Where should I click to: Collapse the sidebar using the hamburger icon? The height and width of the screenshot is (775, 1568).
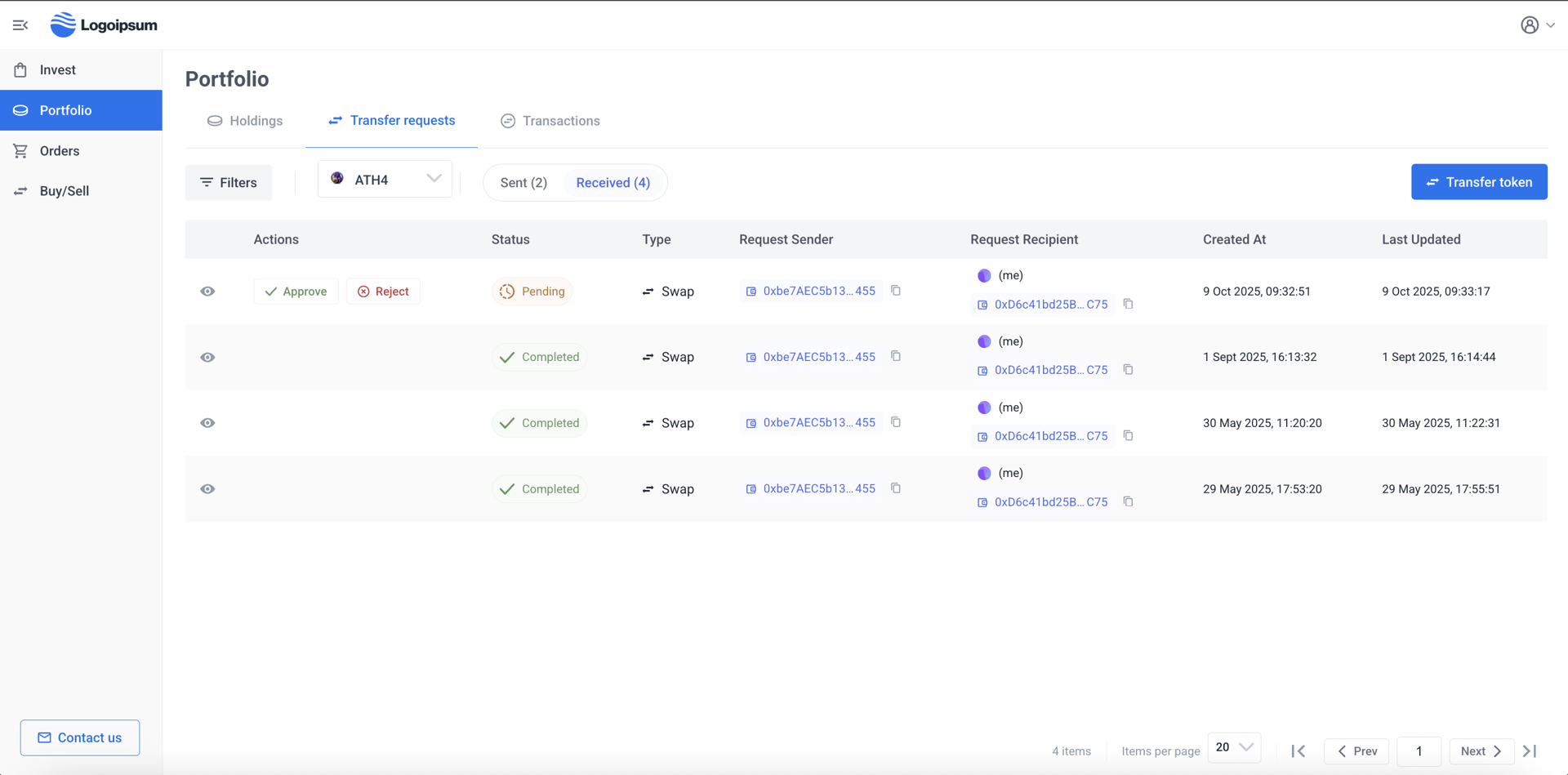tap(20, 25)
